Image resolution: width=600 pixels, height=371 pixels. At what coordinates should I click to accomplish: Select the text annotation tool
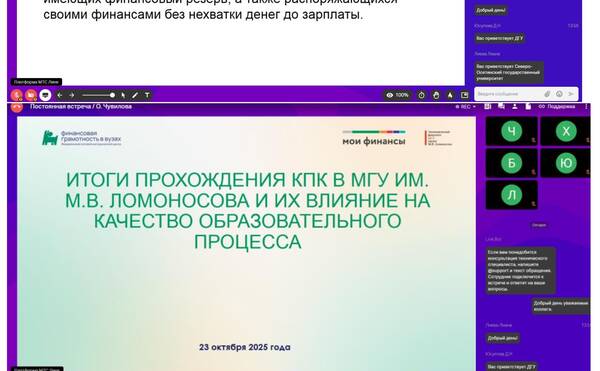click(x=147, y=95)
